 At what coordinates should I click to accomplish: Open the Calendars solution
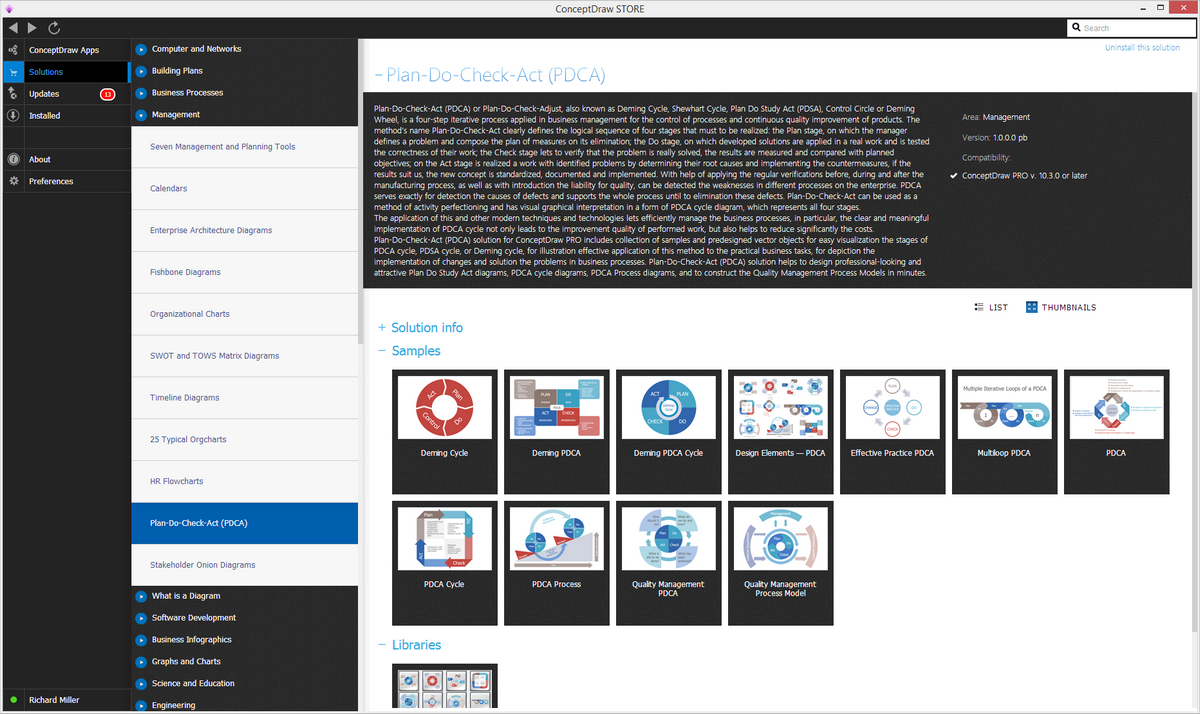[x=244, y=188]
